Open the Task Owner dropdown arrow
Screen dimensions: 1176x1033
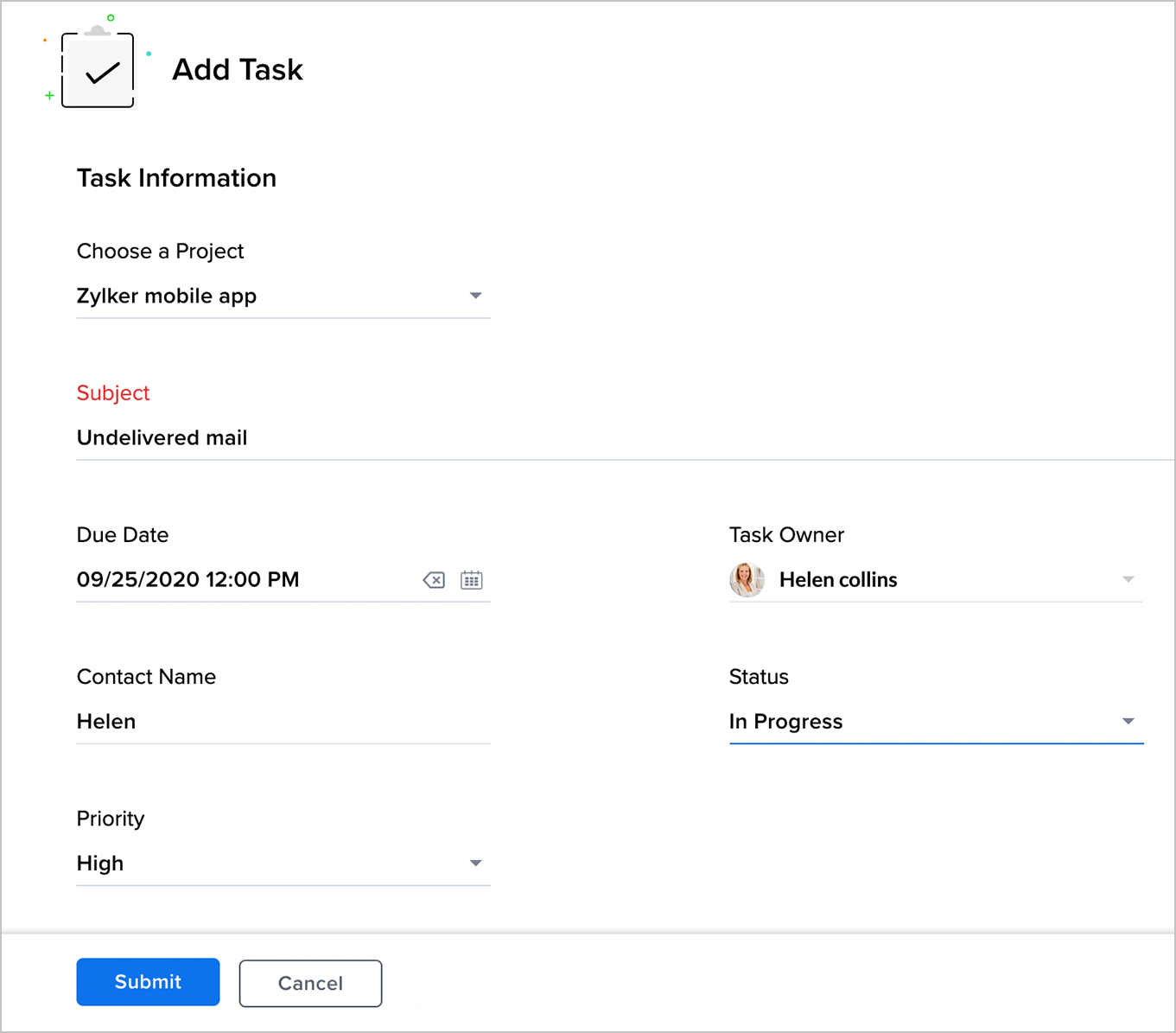tap(1128, 579)
